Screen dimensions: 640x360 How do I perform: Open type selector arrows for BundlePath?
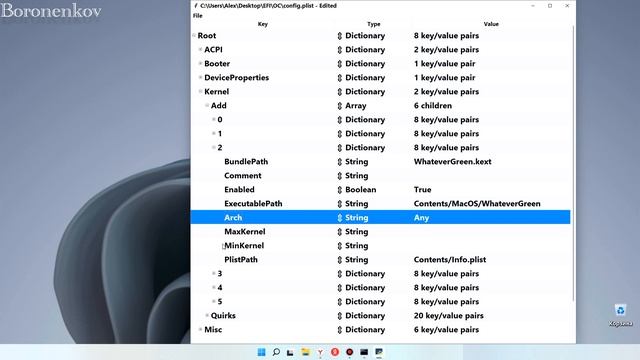340,162
